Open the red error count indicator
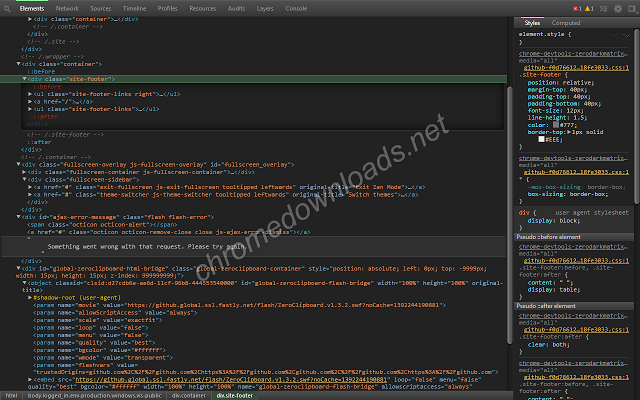Screen dimensions: 640x400 (578, 8)
